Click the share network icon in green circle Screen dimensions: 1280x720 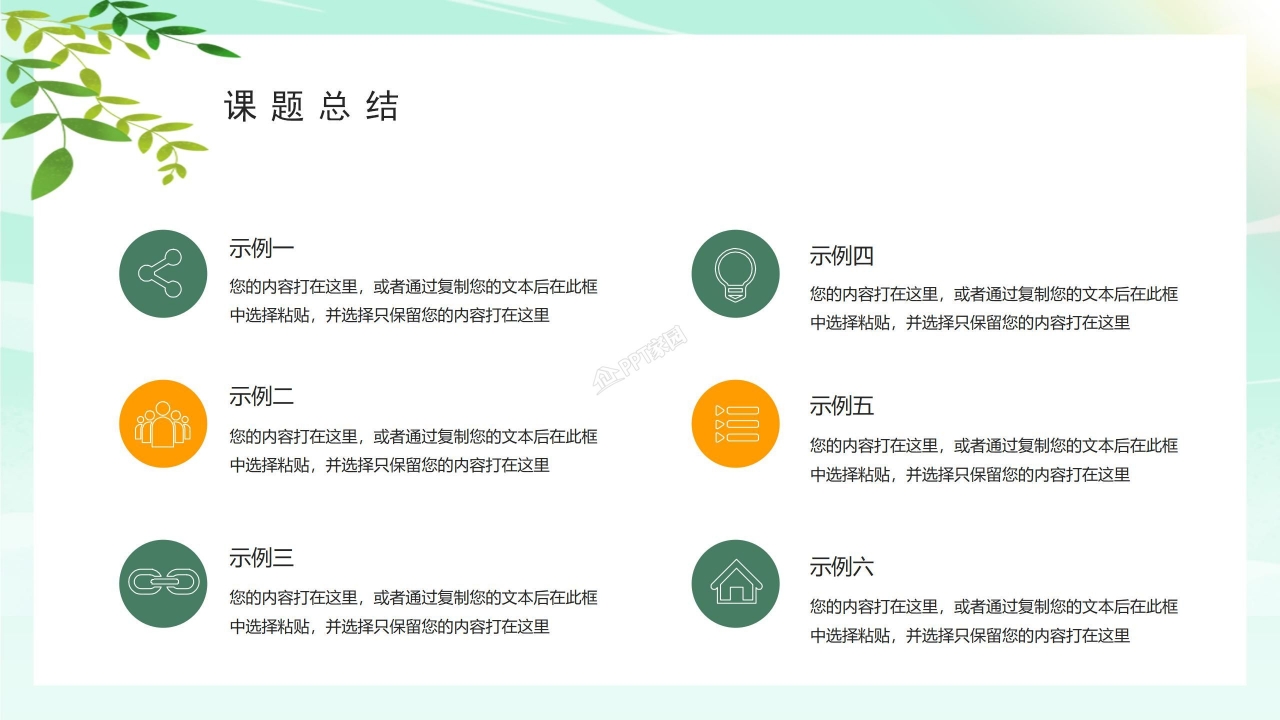163,273
